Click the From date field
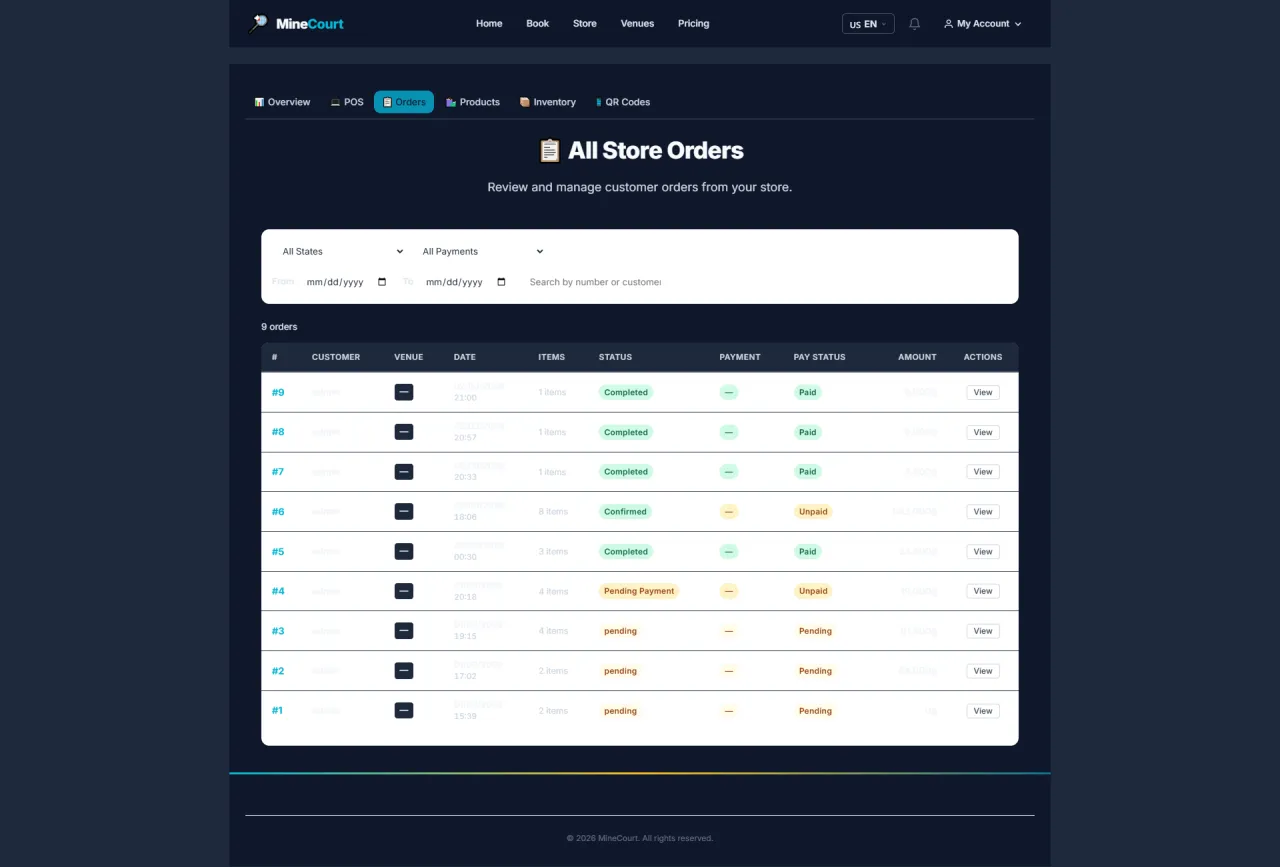 click(347, 282)
